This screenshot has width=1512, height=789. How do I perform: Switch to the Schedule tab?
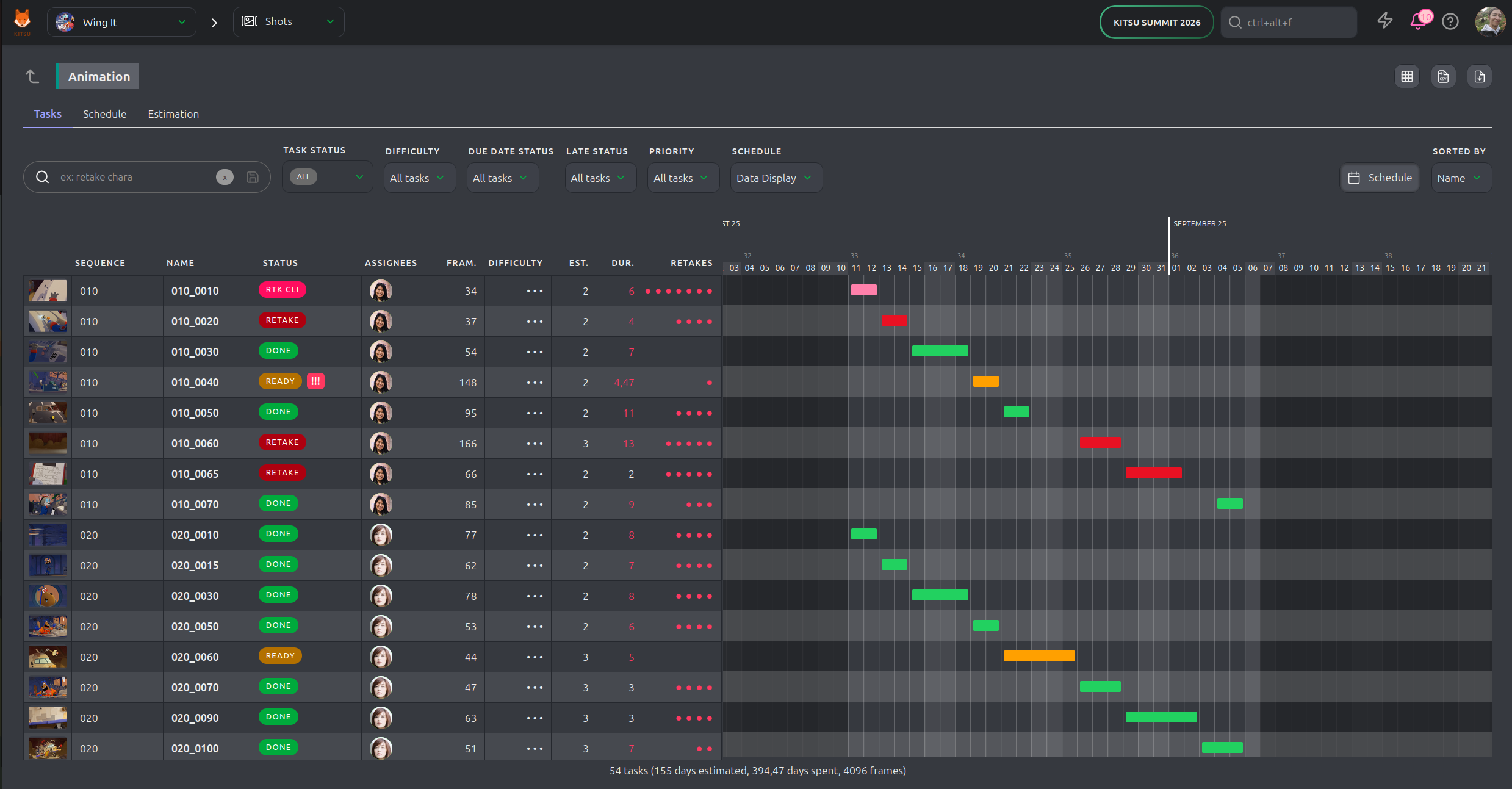coord(104,114)
